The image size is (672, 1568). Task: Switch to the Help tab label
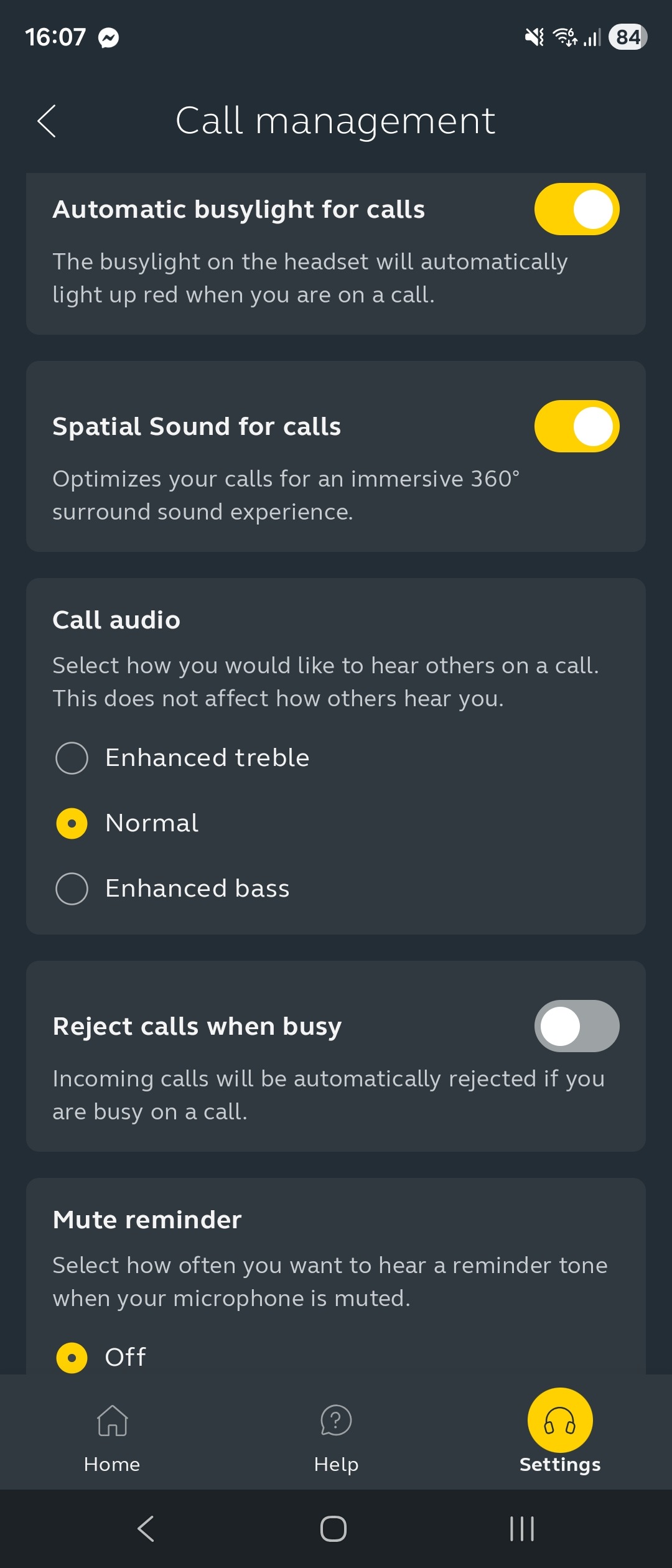(336, 1465)
